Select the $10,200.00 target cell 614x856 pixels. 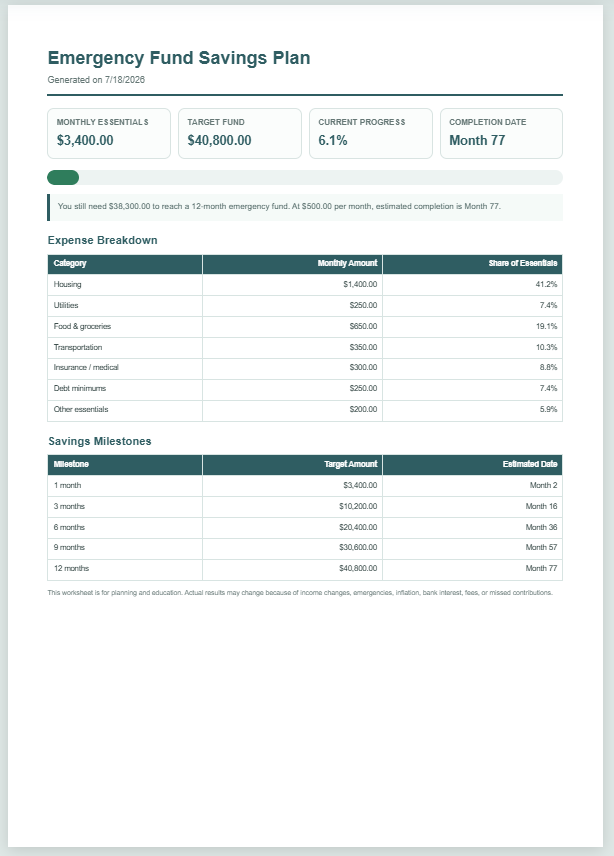(x=293, y=507)
